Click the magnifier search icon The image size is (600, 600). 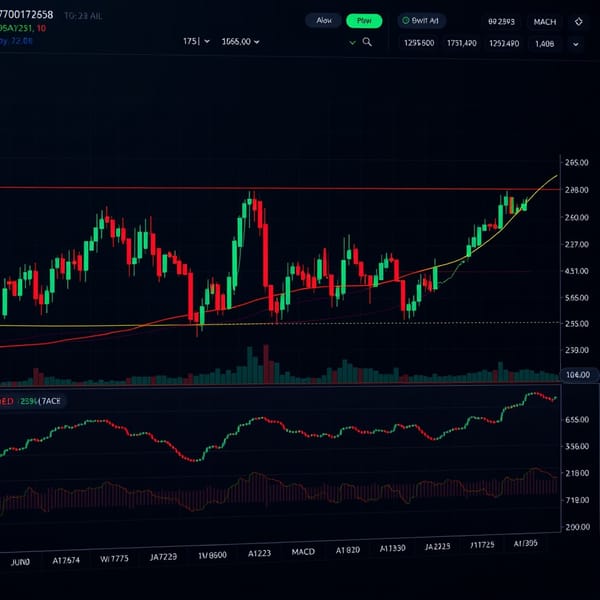[x=367, y=42]
